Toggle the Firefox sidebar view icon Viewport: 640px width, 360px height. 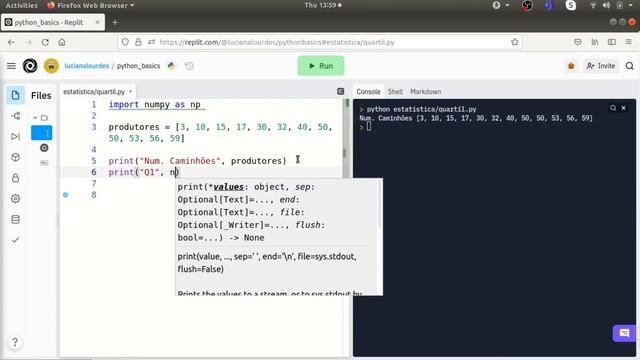pyautogui.click(x=611, y=42)
